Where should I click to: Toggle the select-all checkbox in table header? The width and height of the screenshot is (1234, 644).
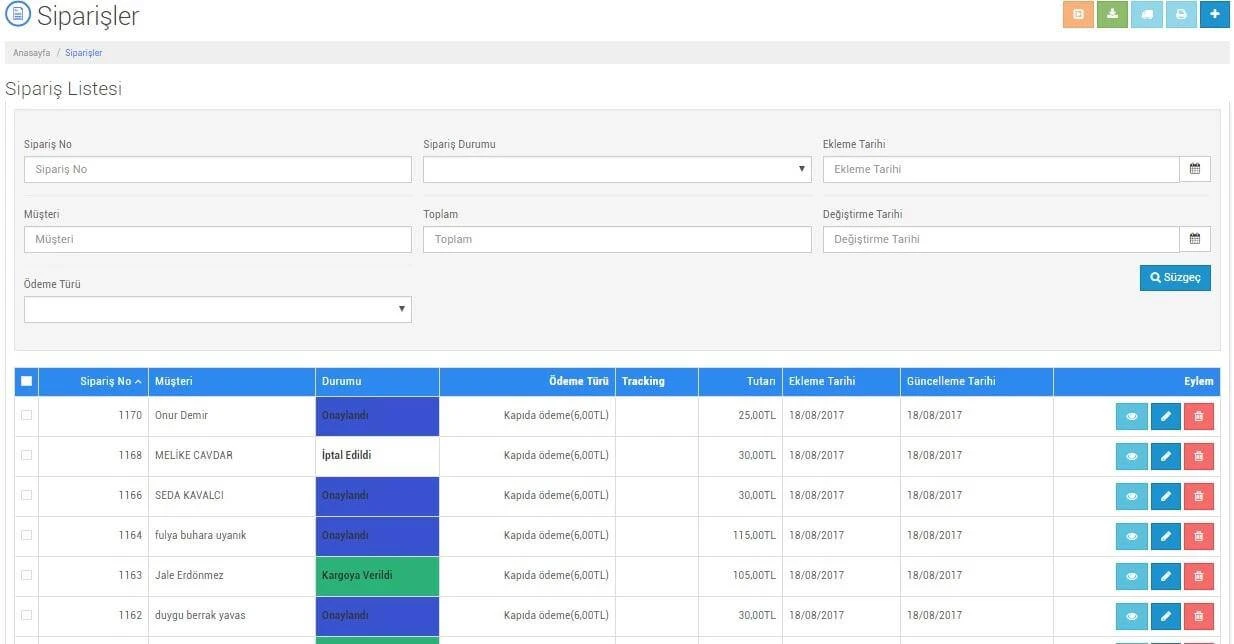coord(26,381)
